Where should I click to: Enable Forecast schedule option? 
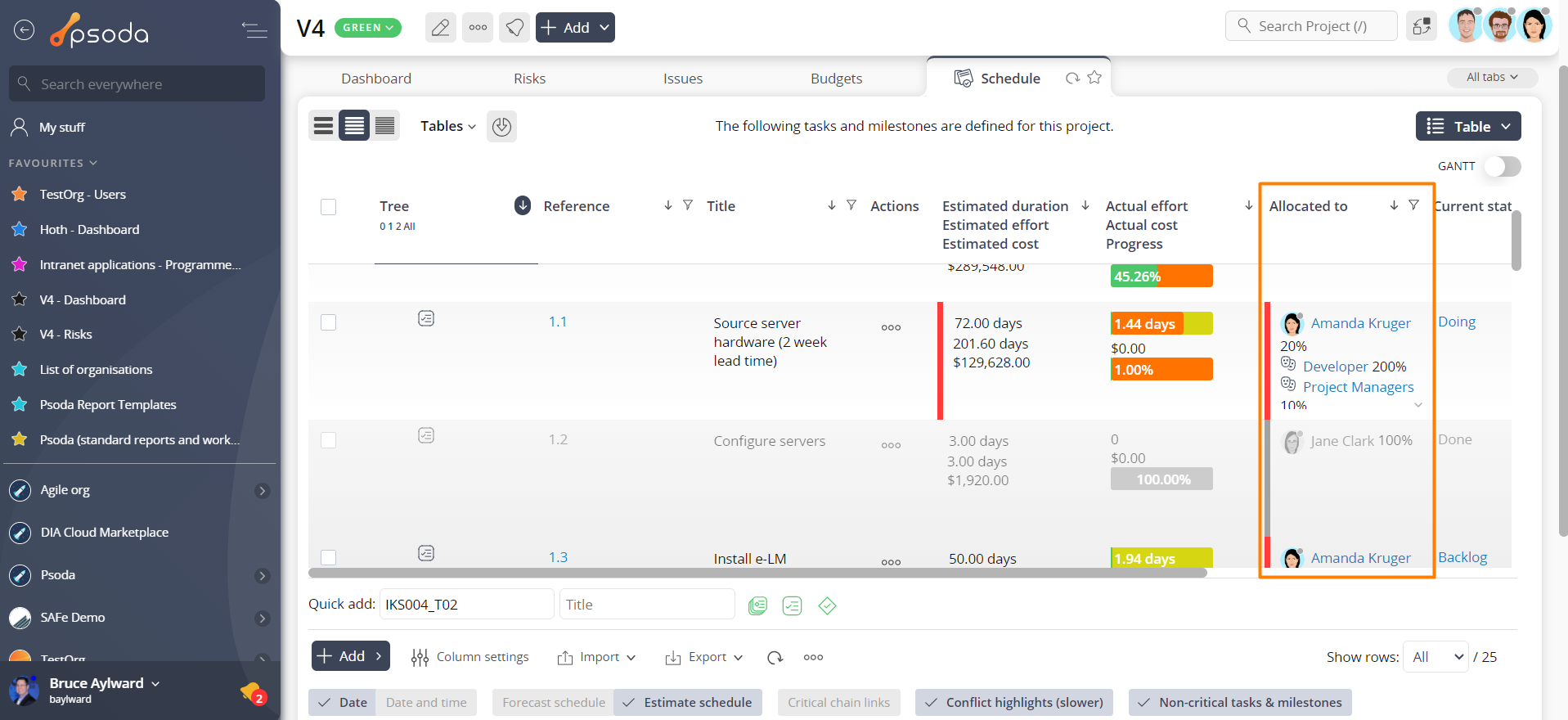click(554, 703)
